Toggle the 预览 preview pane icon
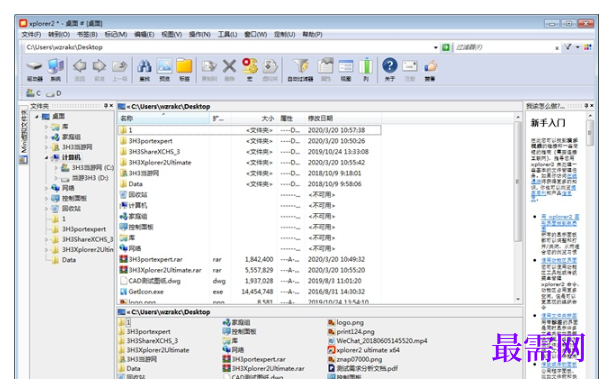The image size is (604, 379). pos(164,70)
